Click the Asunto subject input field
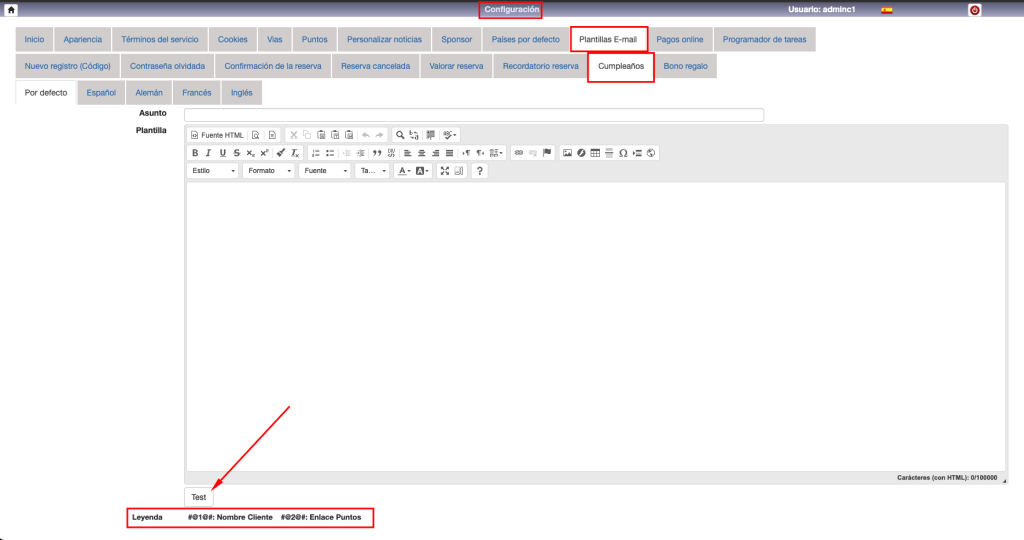1024x540 pixels. tap(474, 115)
